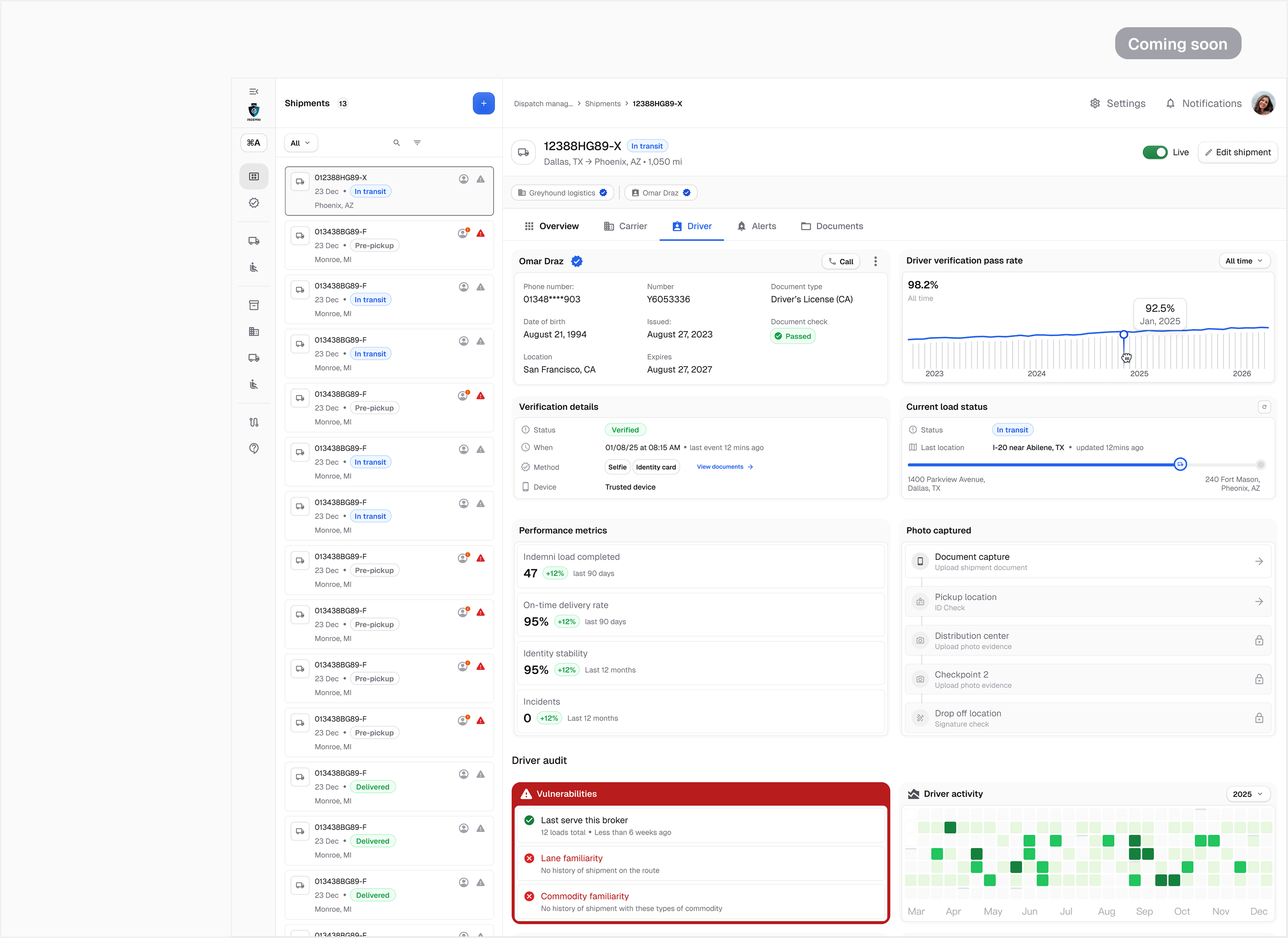Select the archive box icon in sidebar
Screen dimensions: 1288x938
(x=254, y=305)
